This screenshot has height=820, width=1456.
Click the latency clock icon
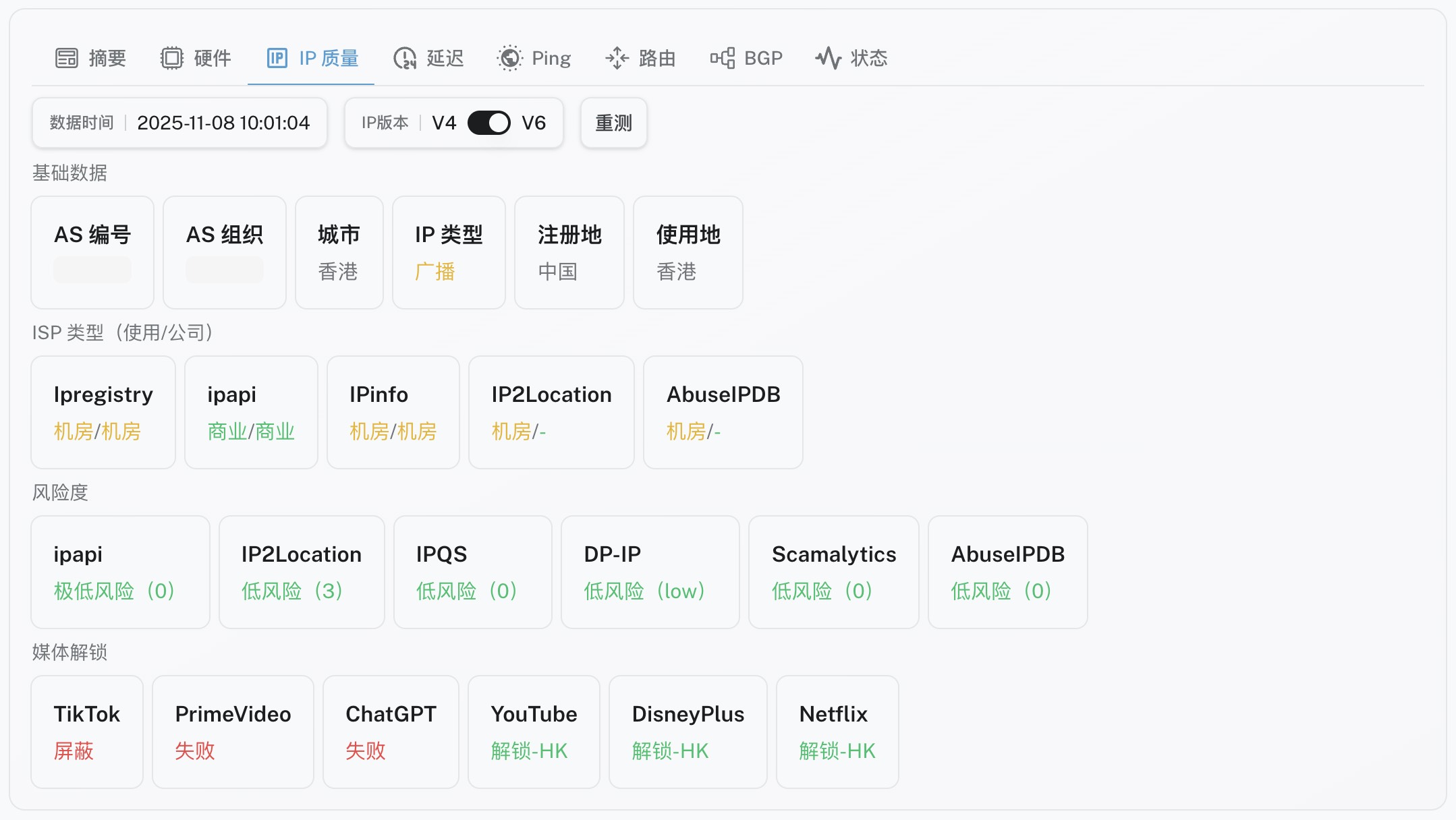point(404,58)
